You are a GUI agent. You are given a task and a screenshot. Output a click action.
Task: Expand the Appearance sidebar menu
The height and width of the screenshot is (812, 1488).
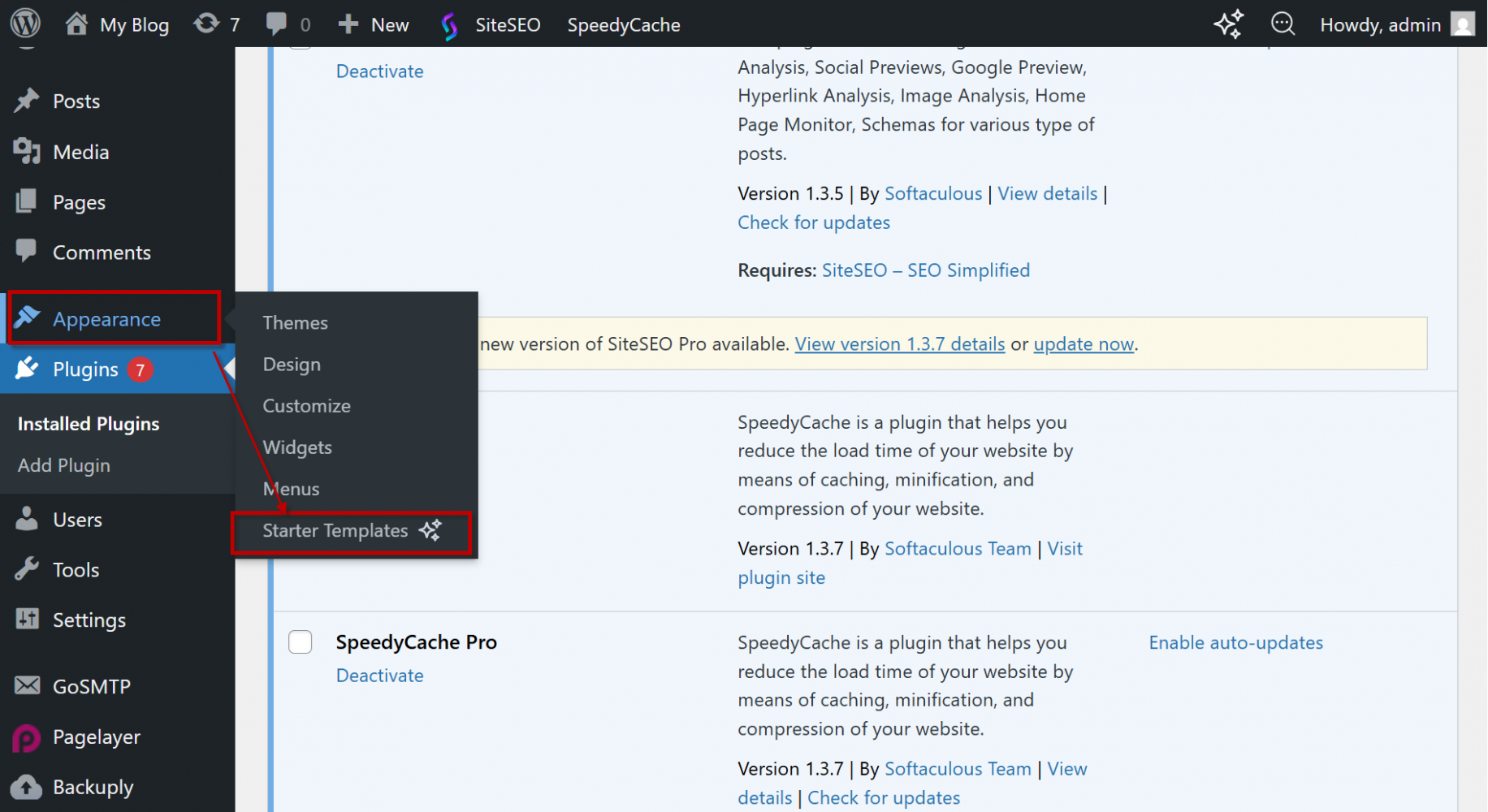(106, 319)
